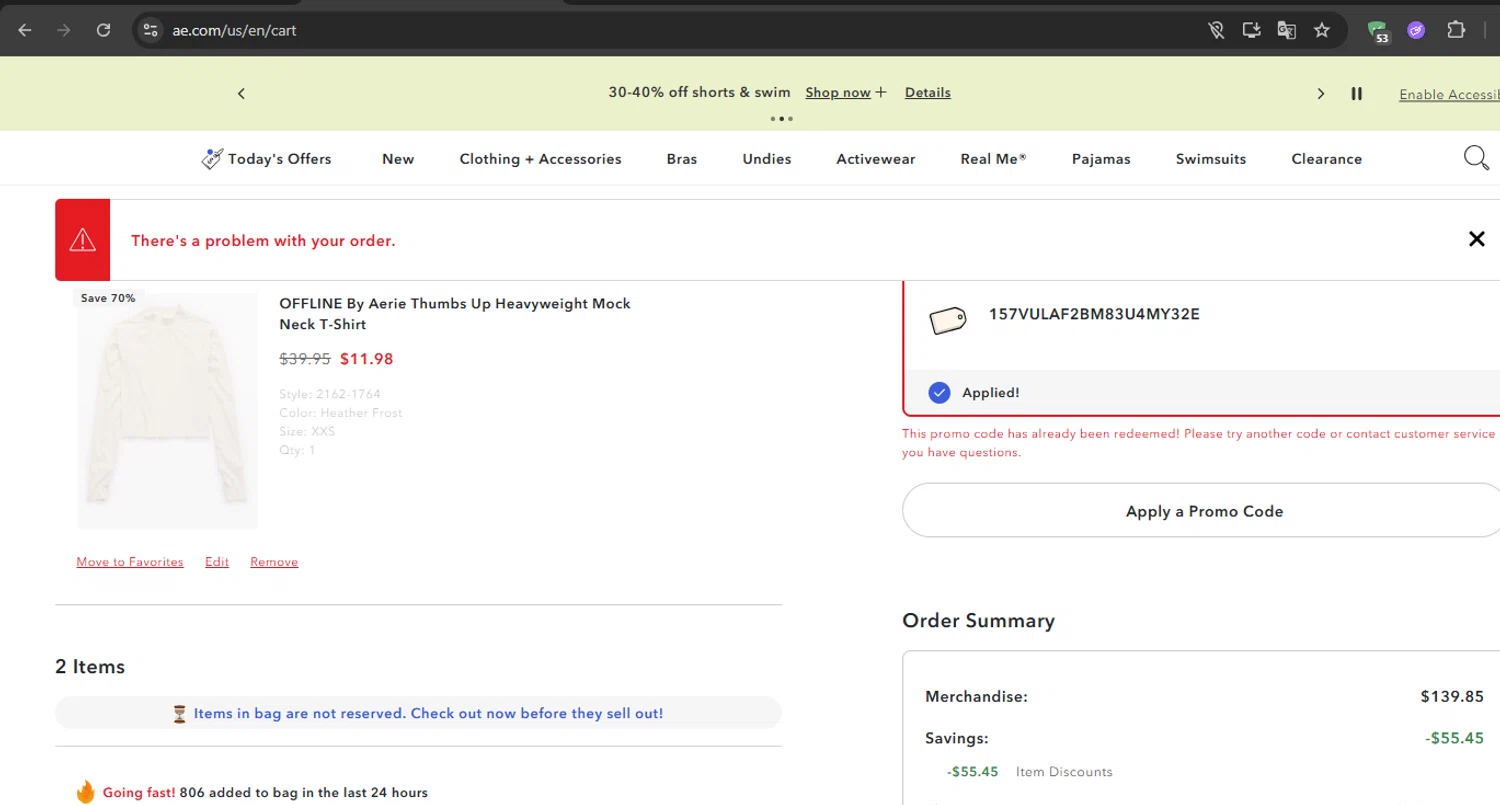Bookmark page with star icon

[1322, 30]
